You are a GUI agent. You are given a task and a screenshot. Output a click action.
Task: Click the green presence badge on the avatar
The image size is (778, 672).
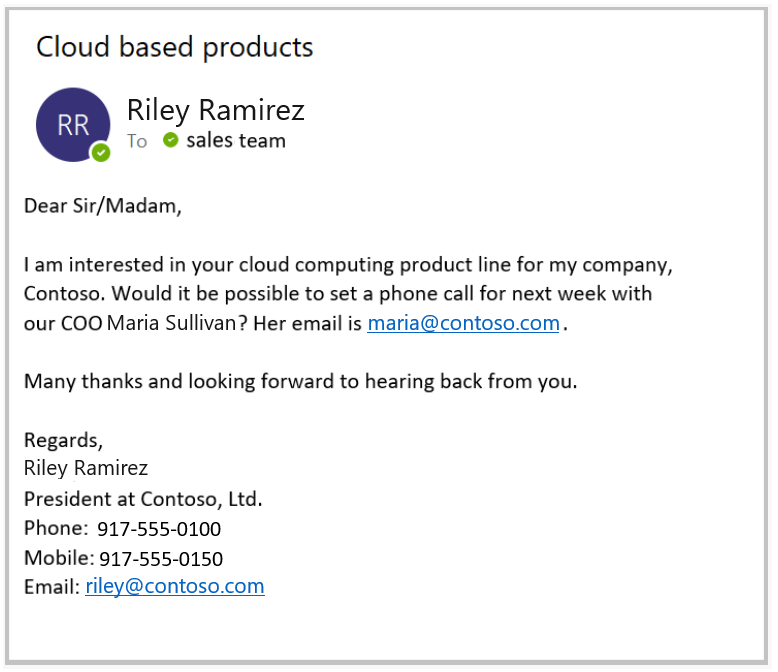pos(100,153)
